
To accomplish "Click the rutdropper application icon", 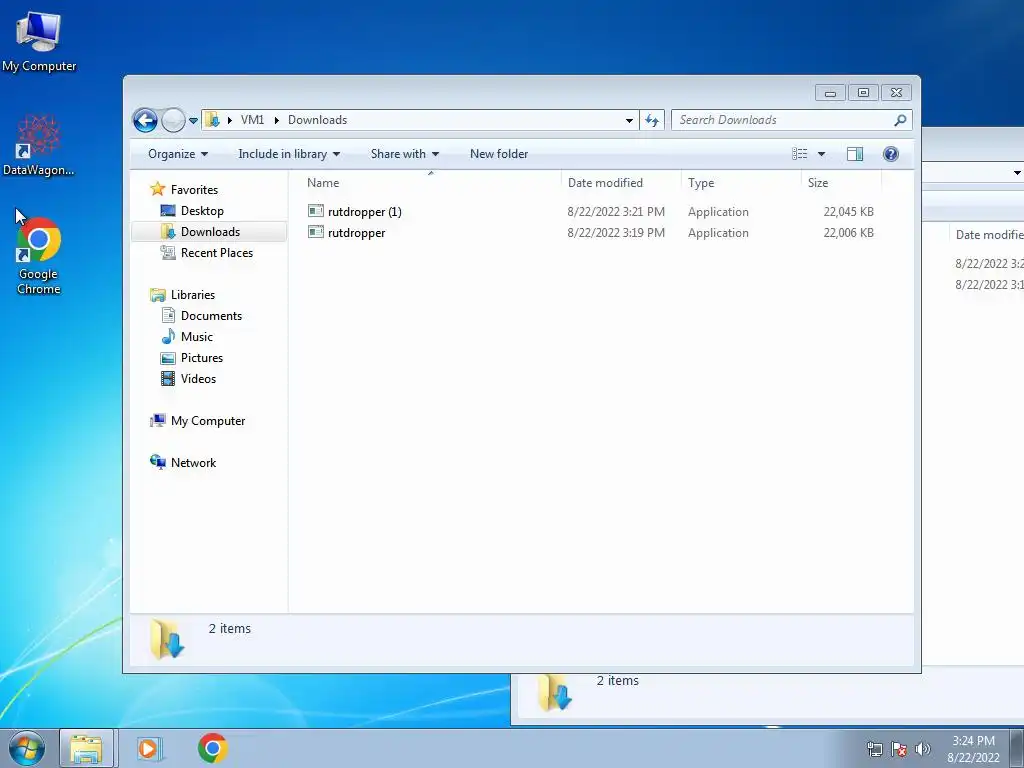I will pos(316,232).
